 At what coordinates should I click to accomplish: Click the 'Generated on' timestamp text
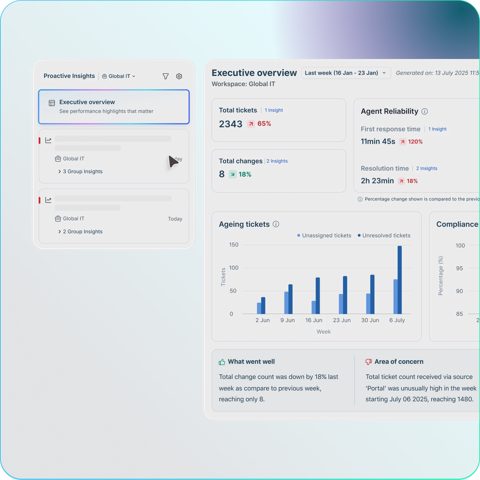coord(437,73)
